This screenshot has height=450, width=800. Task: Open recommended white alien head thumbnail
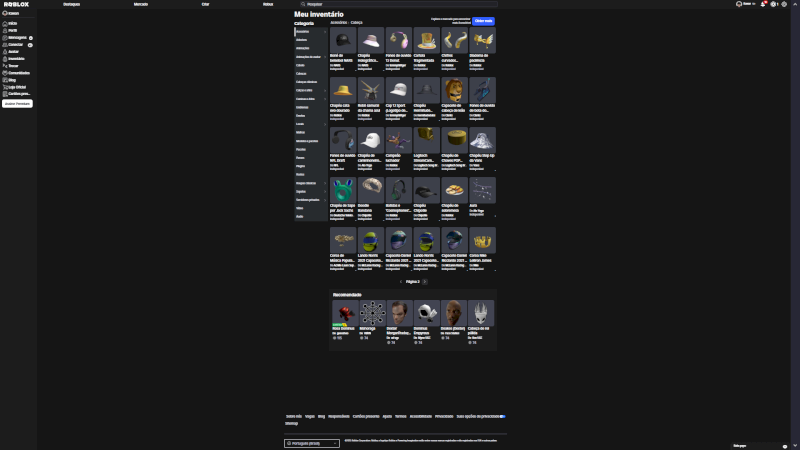pyautogui.click(x=481, y=313)
